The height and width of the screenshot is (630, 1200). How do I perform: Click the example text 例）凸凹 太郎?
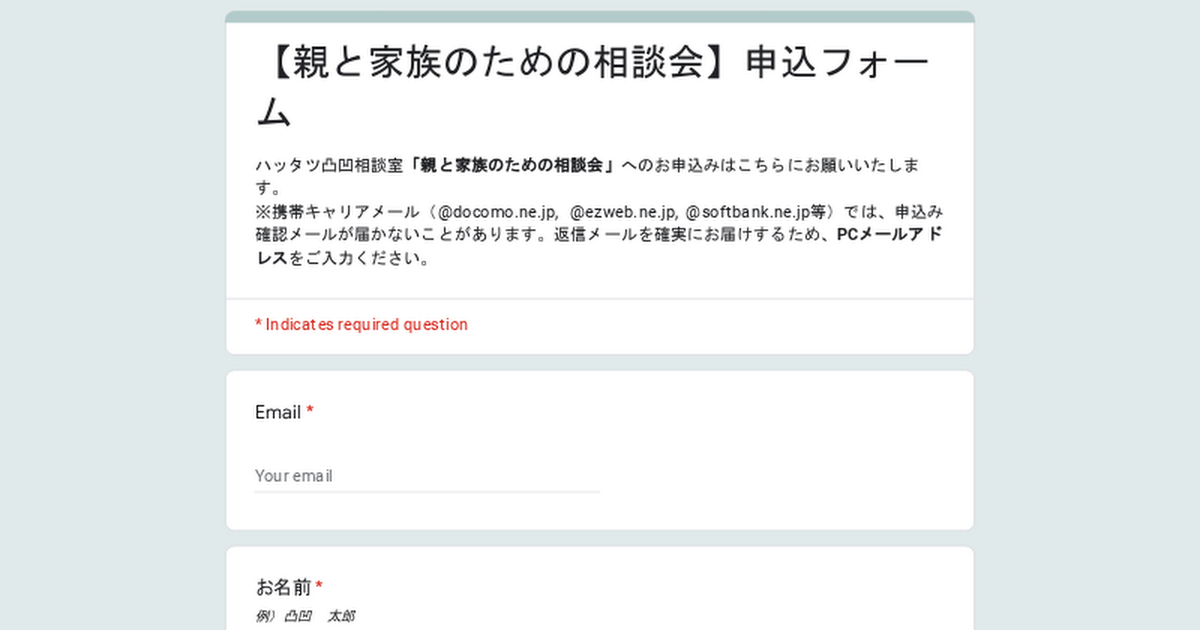pyautogui.click(x=305, y=616)
